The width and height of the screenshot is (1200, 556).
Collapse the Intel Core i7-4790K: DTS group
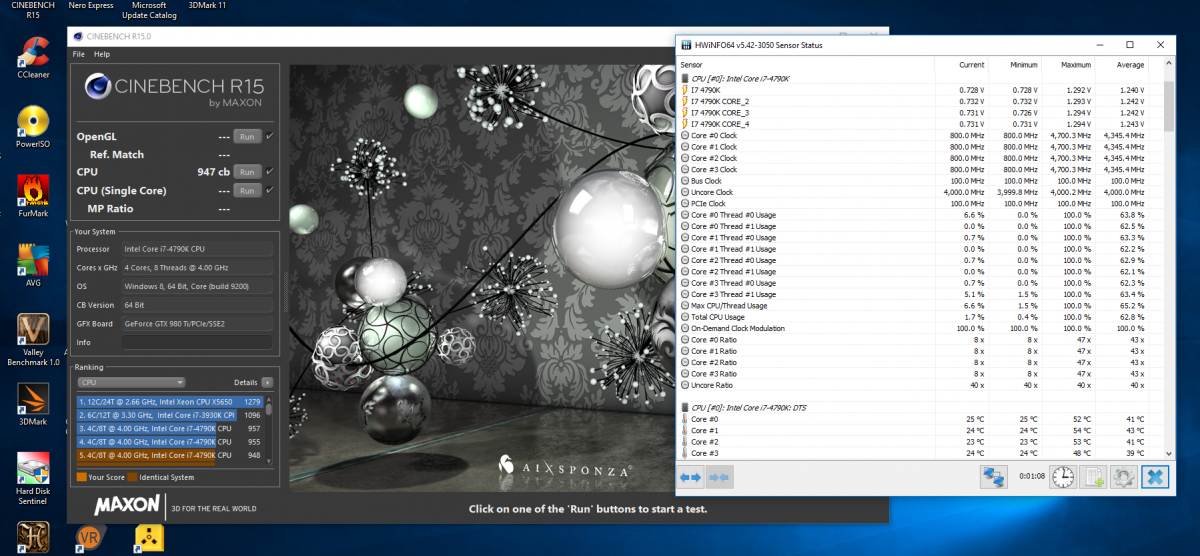(x=684, y=408)
